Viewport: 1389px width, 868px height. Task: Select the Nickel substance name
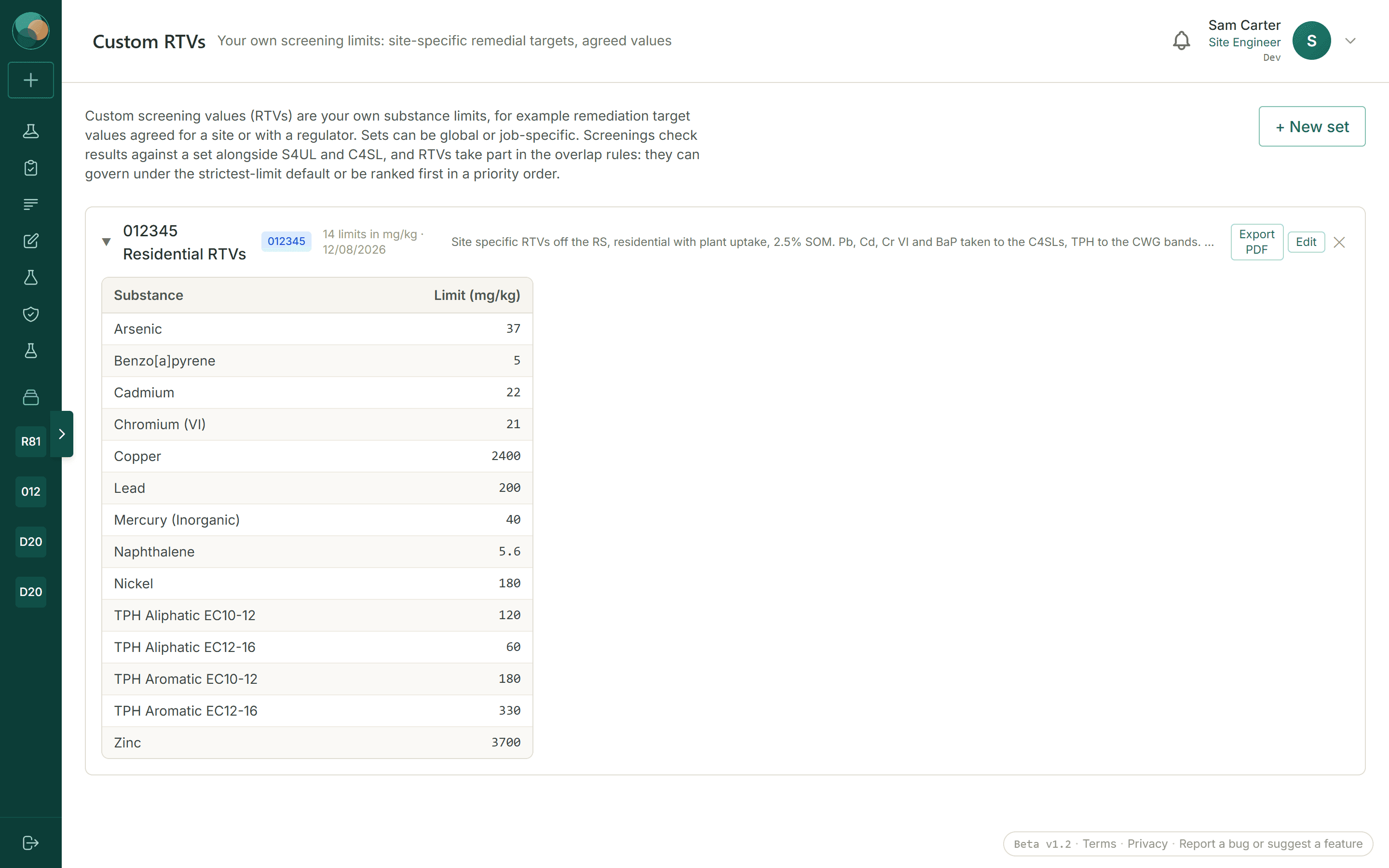pyautogui.click(x=133, y=583)
